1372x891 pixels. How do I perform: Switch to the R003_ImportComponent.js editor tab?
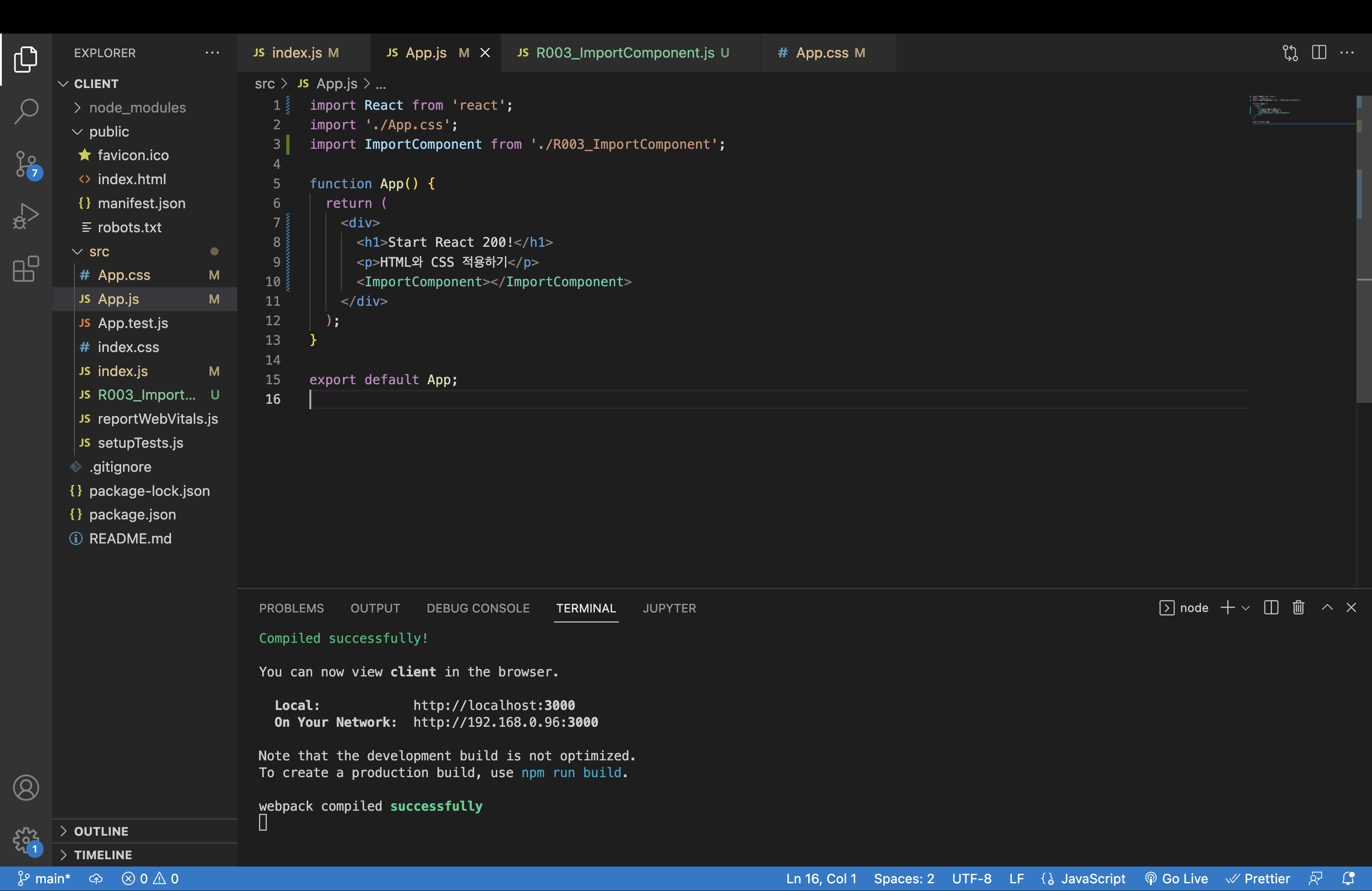point(625,53)
